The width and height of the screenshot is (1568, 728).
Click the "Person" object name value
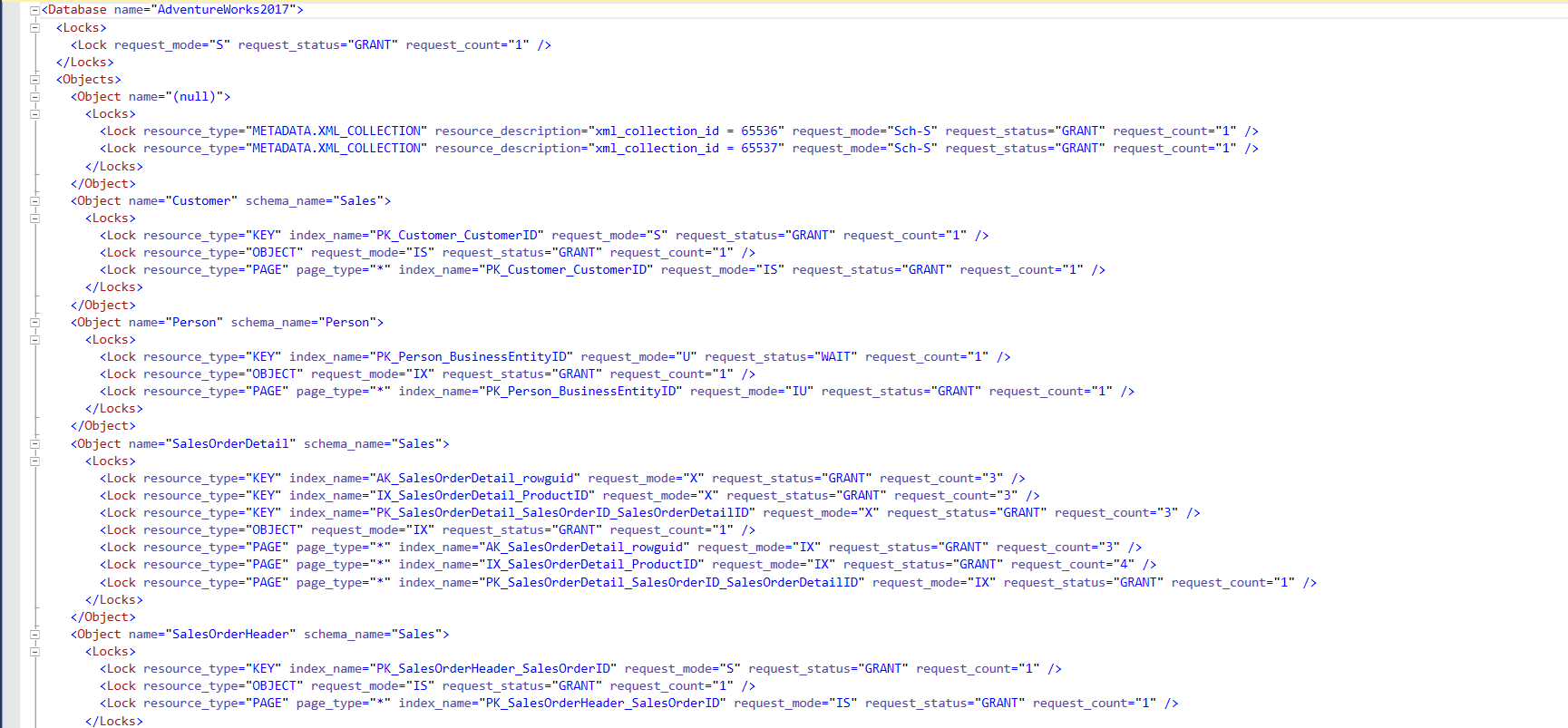(194, 323)
